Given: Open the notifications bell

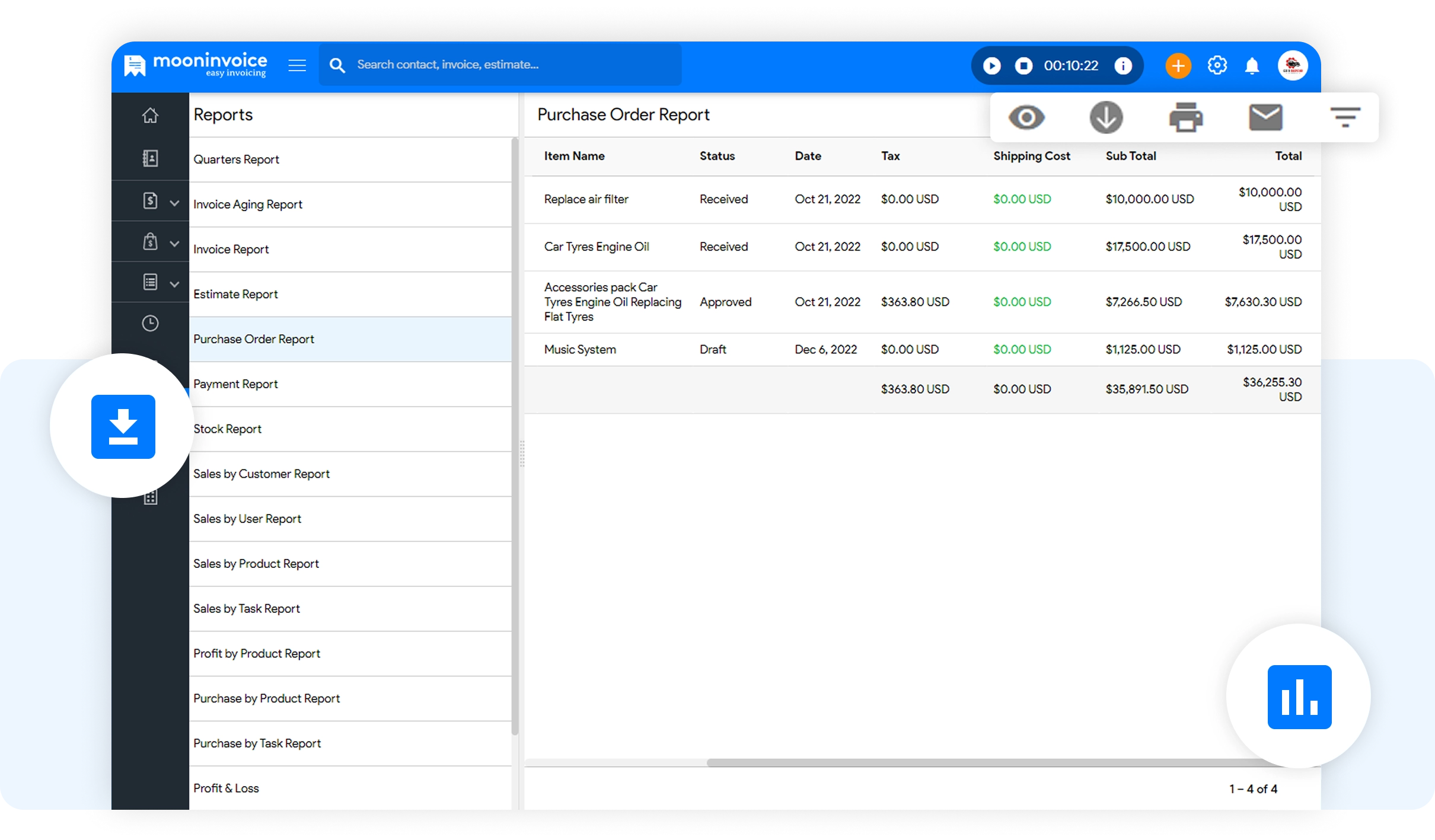Looking at the screenshot, I should tap(1252, 66).
